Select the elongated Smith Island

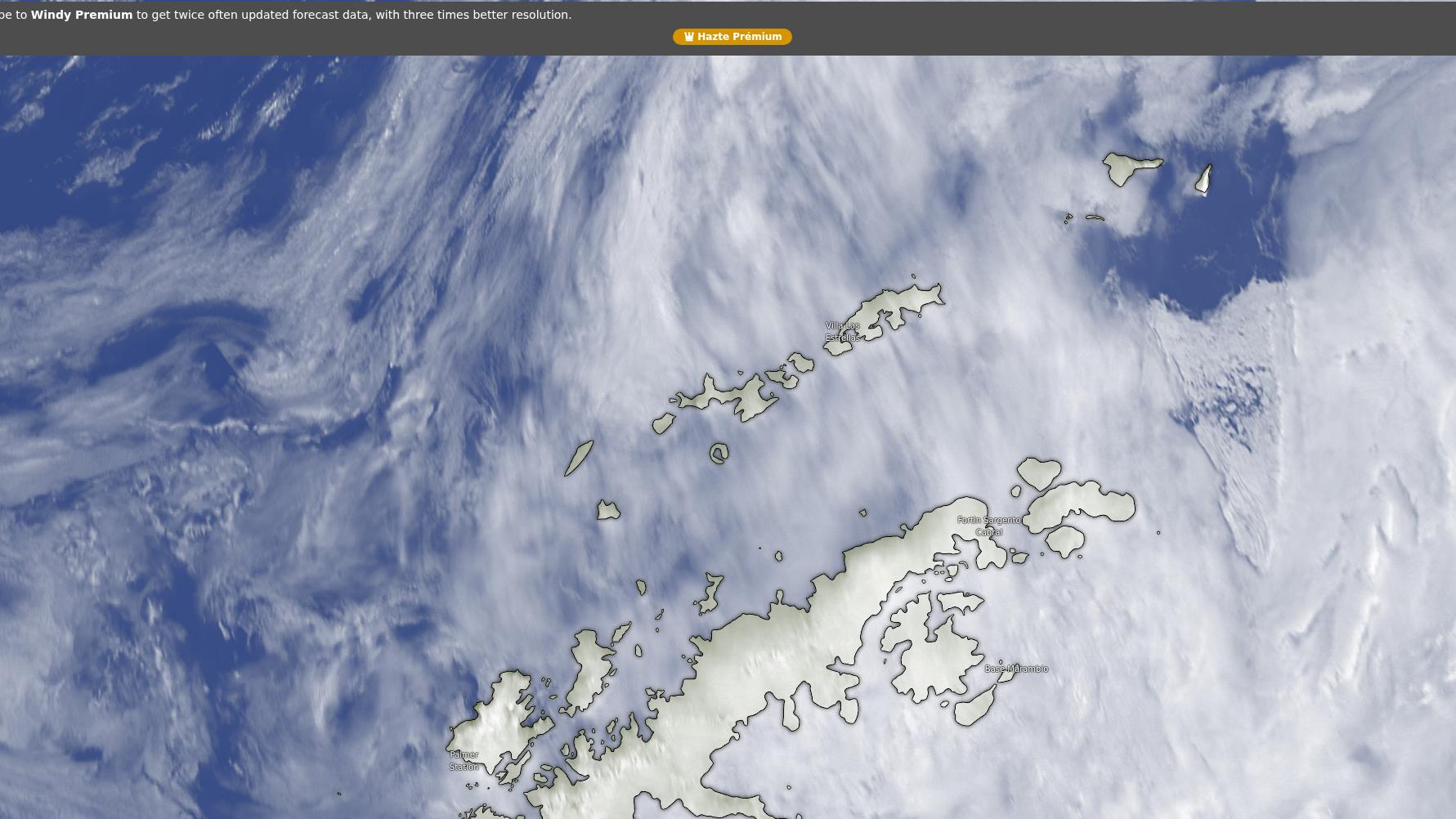pos(578,459)
